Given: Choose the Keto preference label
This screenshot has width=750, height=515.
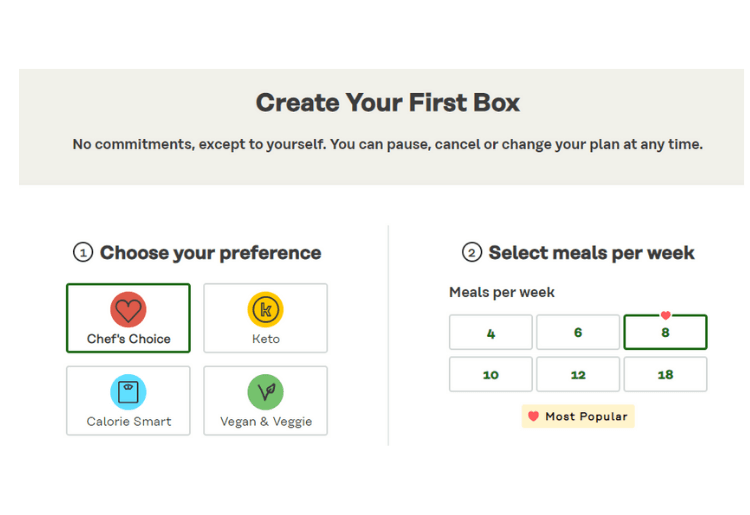Looking at the screenshot, I should pos(265,339).
